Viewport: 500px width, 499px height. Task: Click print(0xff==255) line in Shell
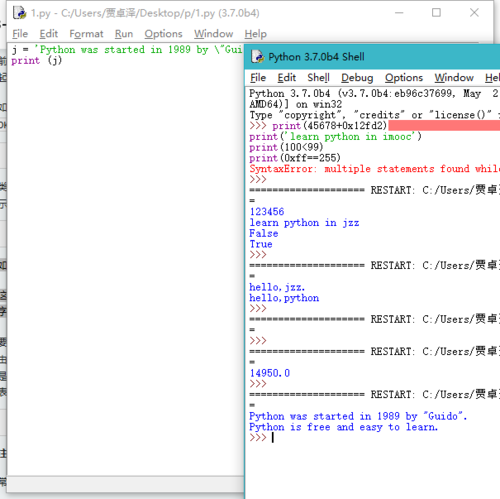point(295,158)
